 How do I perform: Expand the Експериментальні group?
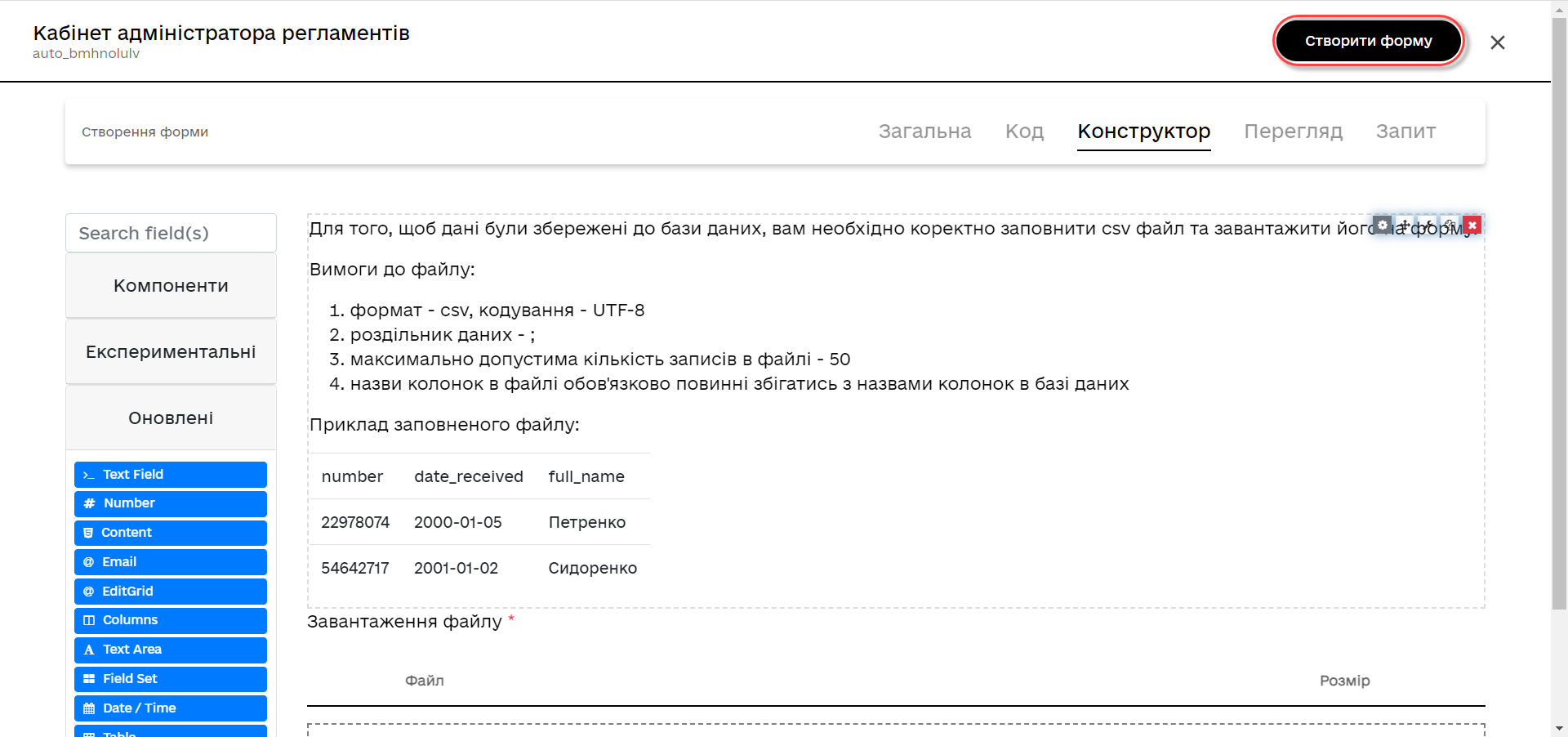[x=171, y=352]
